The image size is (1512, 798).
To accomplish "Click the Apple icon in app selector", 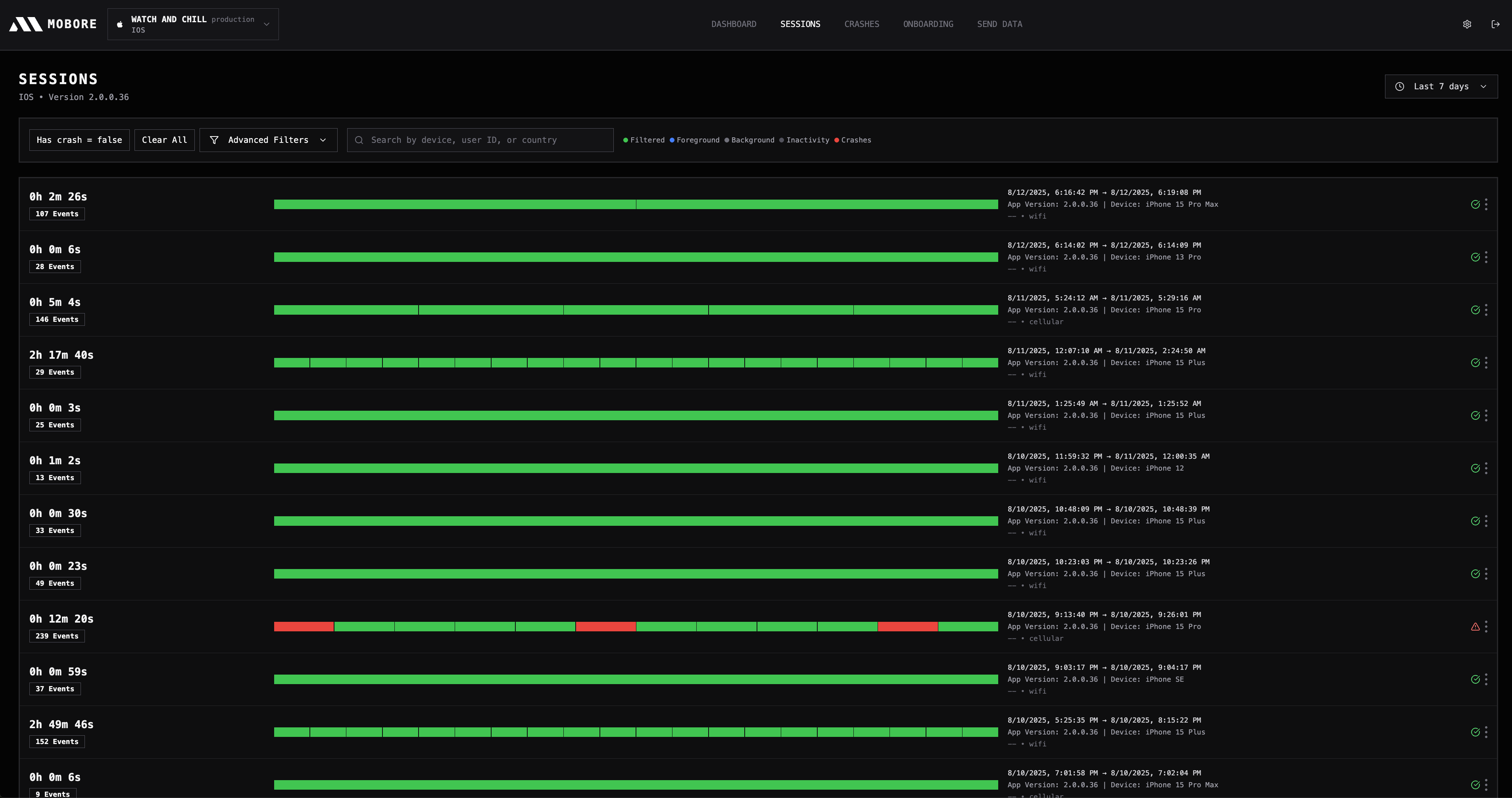I will point(120,24).
